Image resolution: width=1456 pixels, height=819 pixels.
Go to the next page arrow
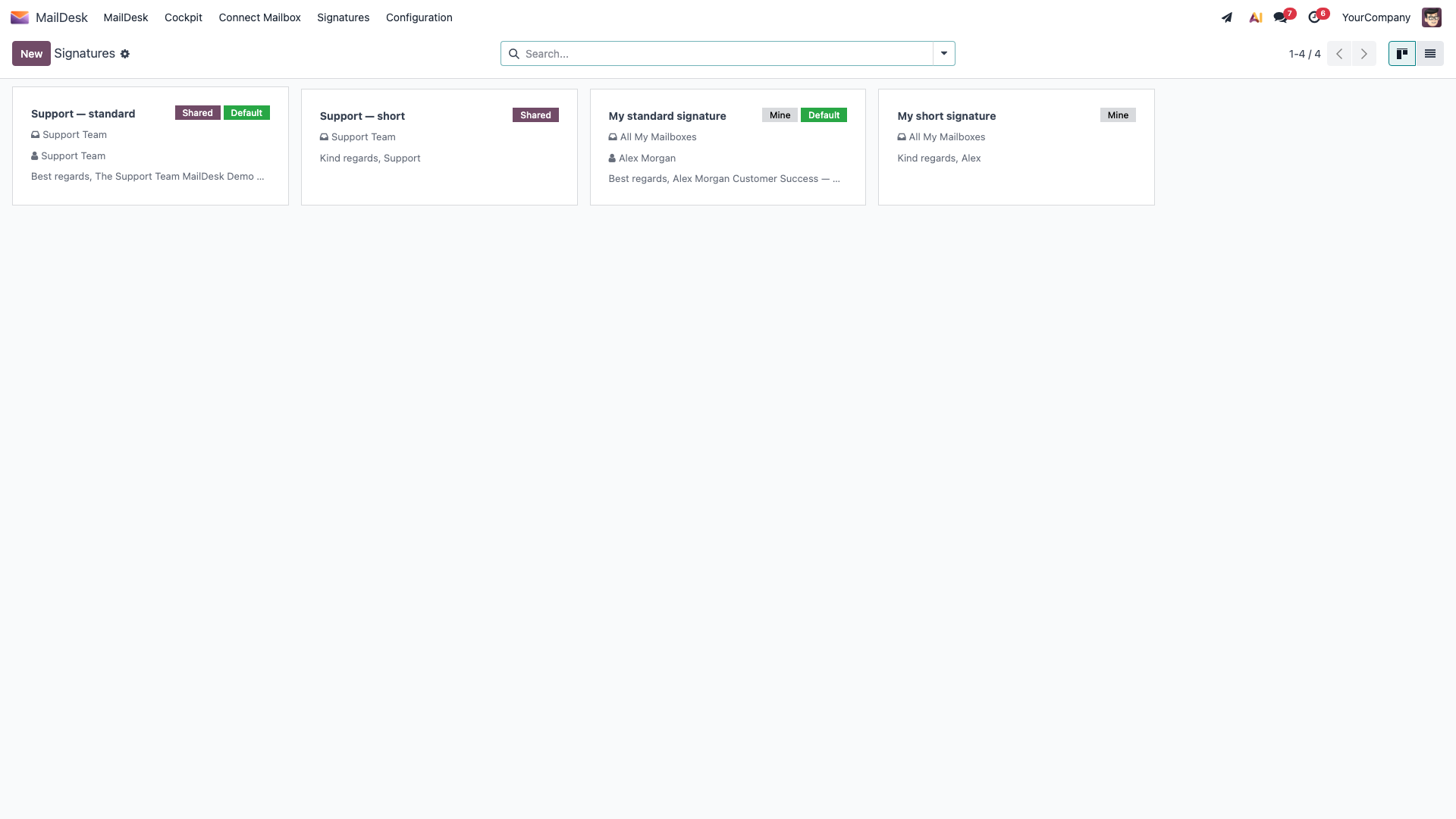[1363, 54]
